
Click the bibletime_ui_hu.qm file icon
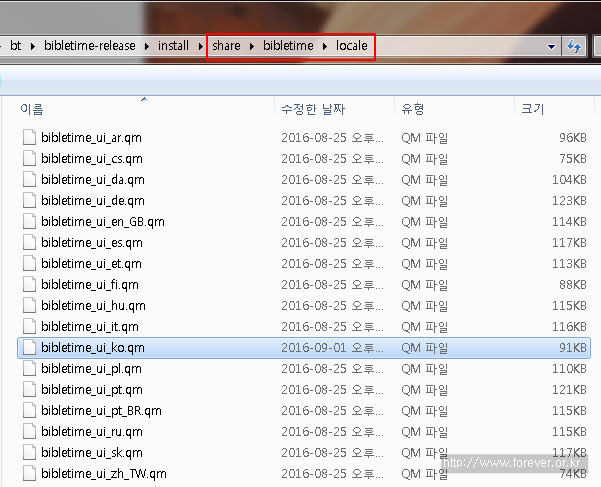(x=30, y=306)
